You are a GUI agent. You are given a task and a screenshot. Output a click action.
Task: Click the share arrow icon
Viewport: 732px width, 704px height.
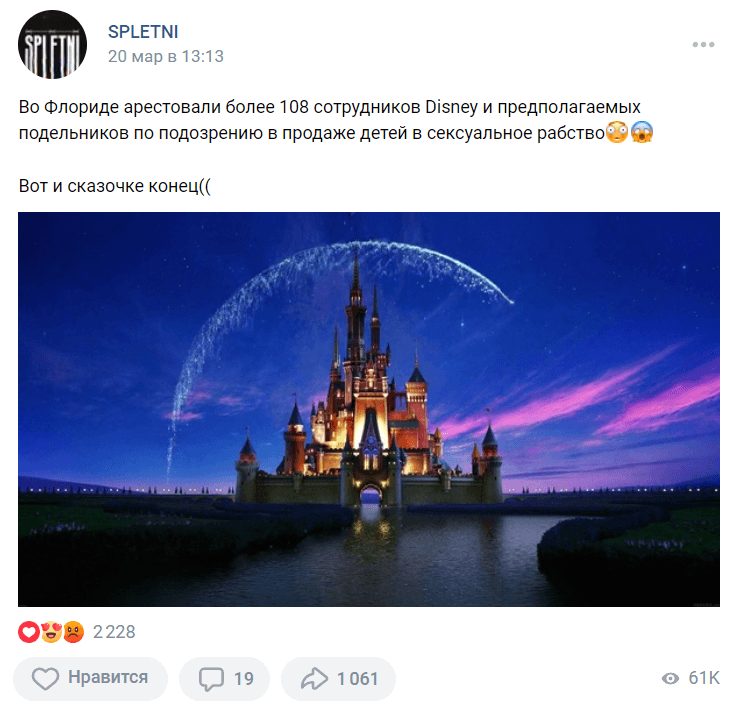click(314, 678)
